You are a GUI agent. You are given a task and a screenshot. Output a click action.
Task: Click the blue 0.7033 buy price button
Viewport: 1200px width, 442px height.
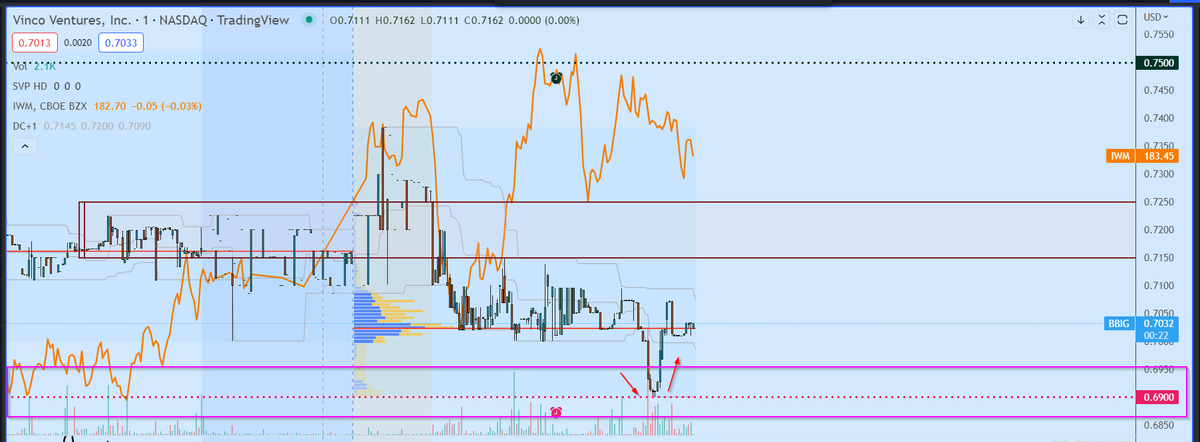(123, 42)
